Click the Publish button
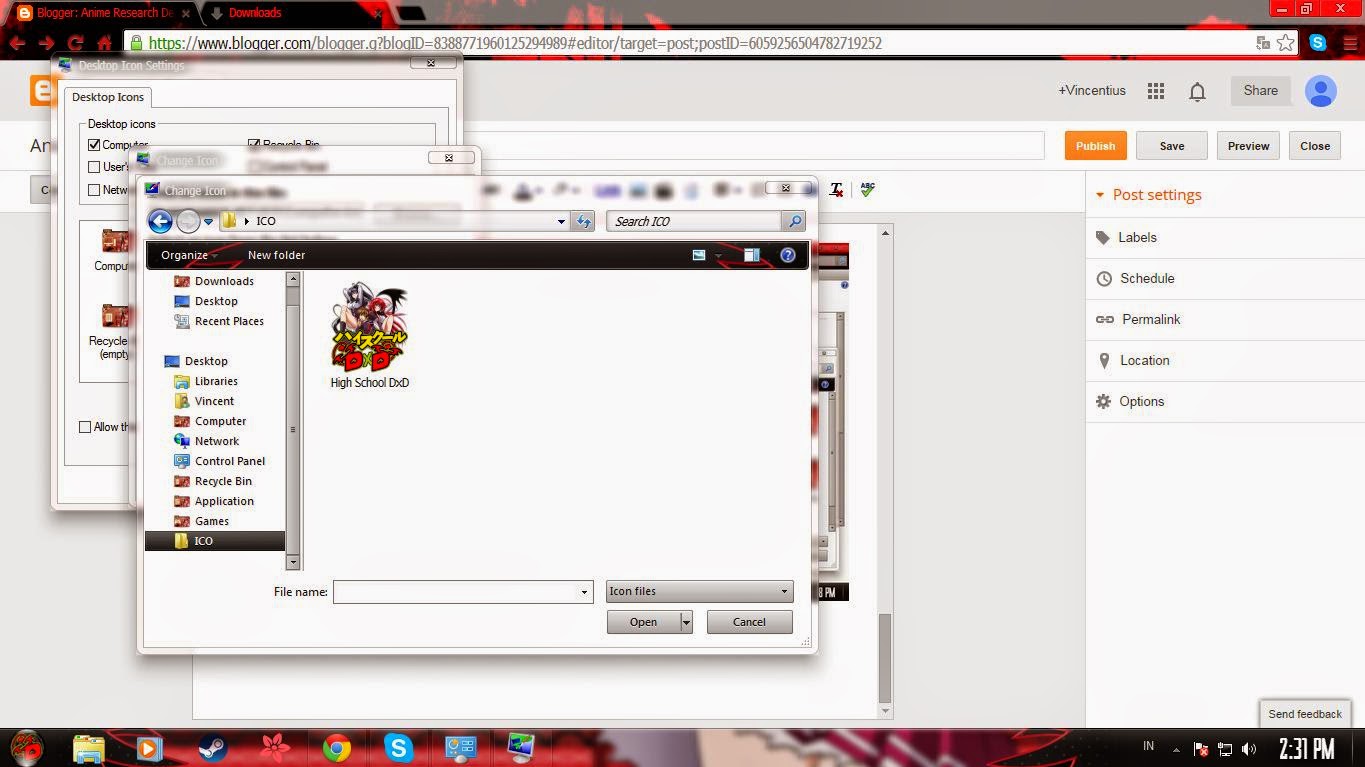The width and height of the screenshot is (1365, 767). [1095, 146]
